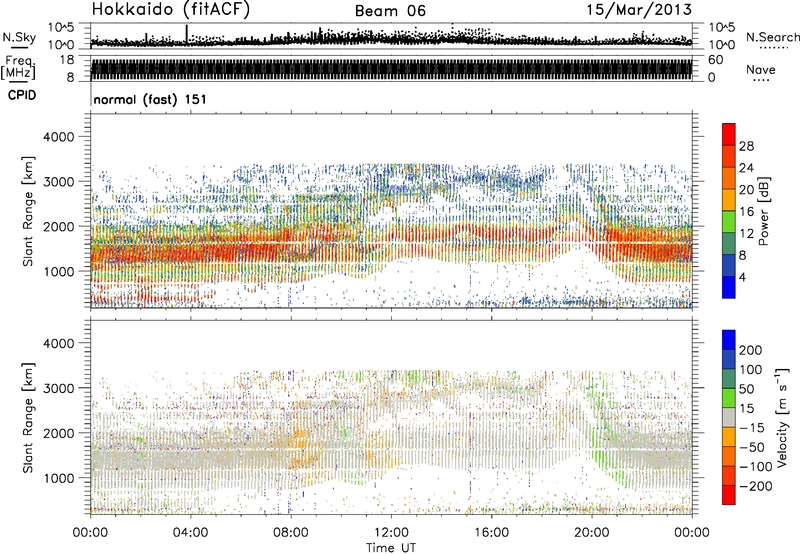
Task: Click the '60' Nave axis tick
Action: [x=715, y=60]
